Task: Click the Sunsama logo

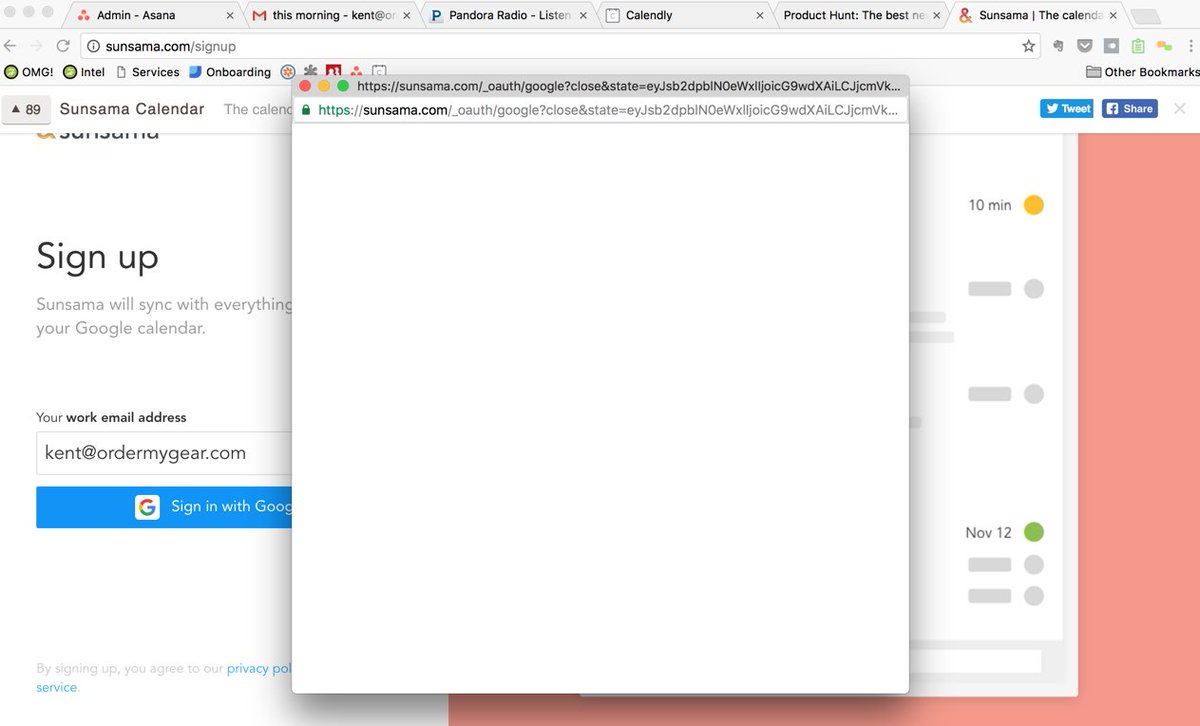Action: [98, 132]
